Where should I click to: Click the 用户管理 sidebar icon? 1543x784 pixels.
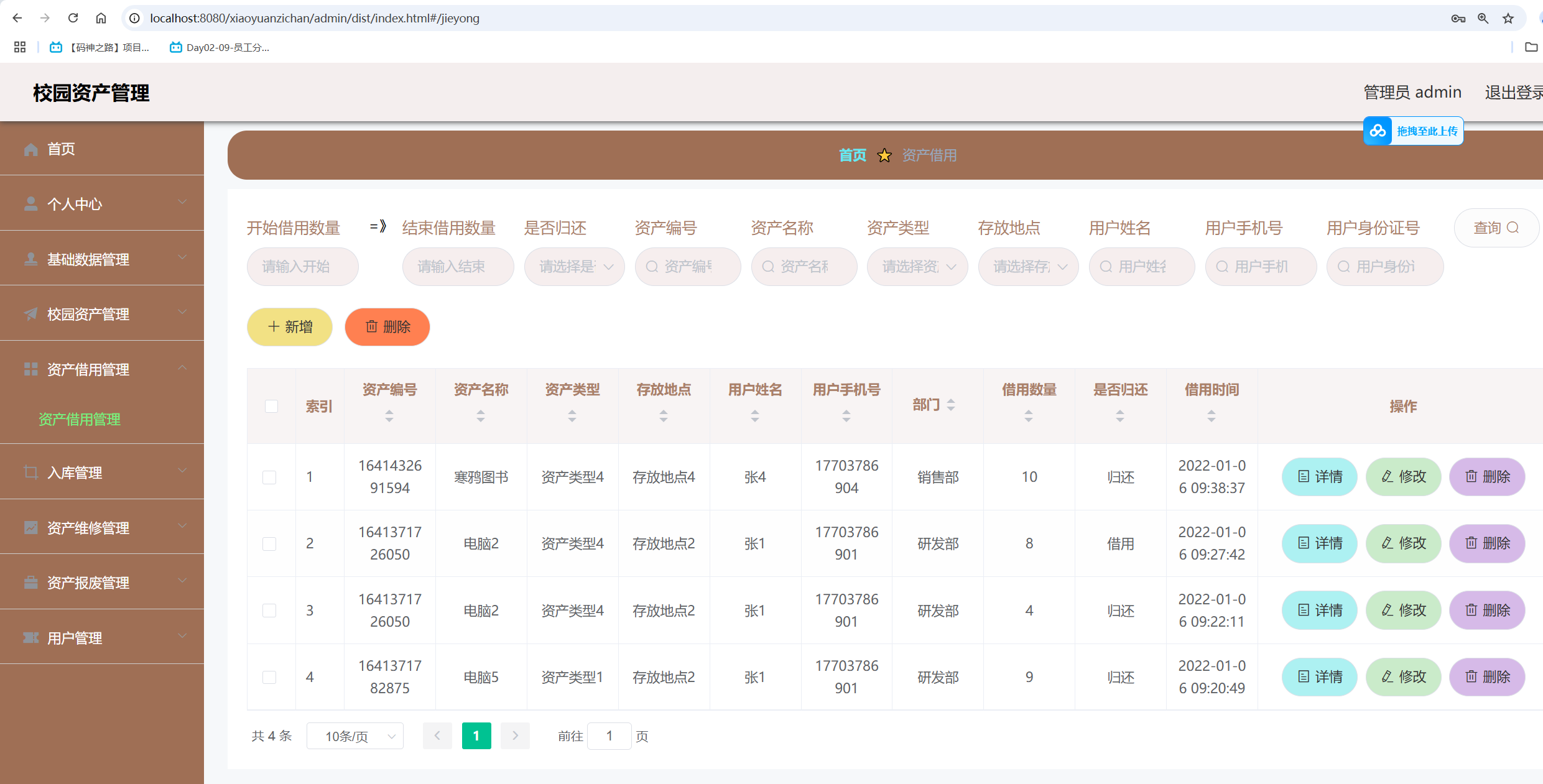point(30,638)
